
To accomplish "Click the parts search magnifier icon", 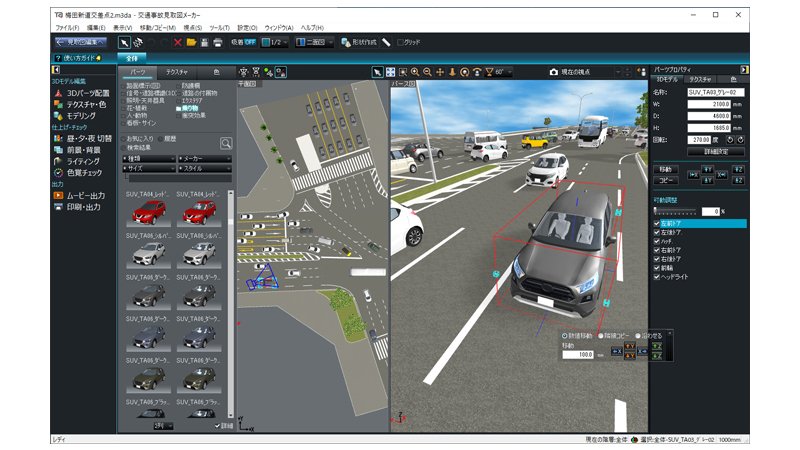I will point(226,143).
